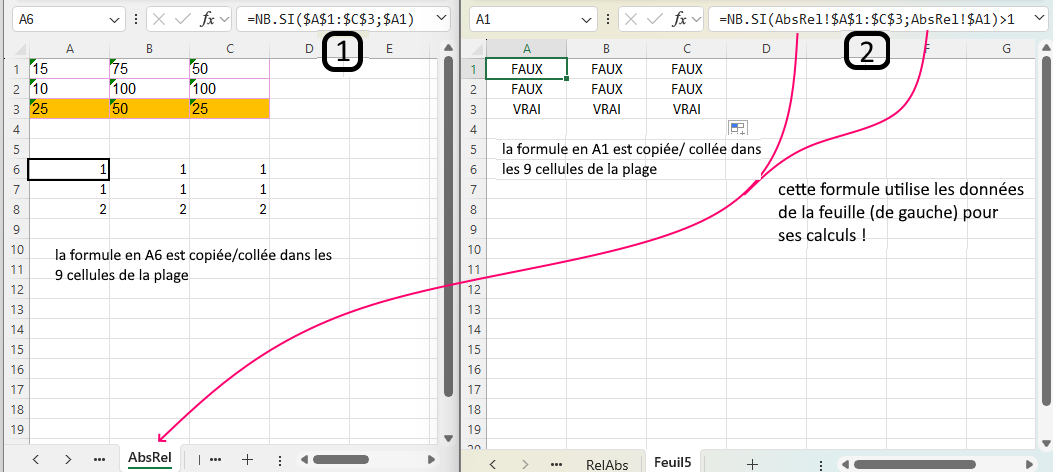Click the paste options icon below cell C3
Screen dimensions: 1053x472
click(738, 128)
